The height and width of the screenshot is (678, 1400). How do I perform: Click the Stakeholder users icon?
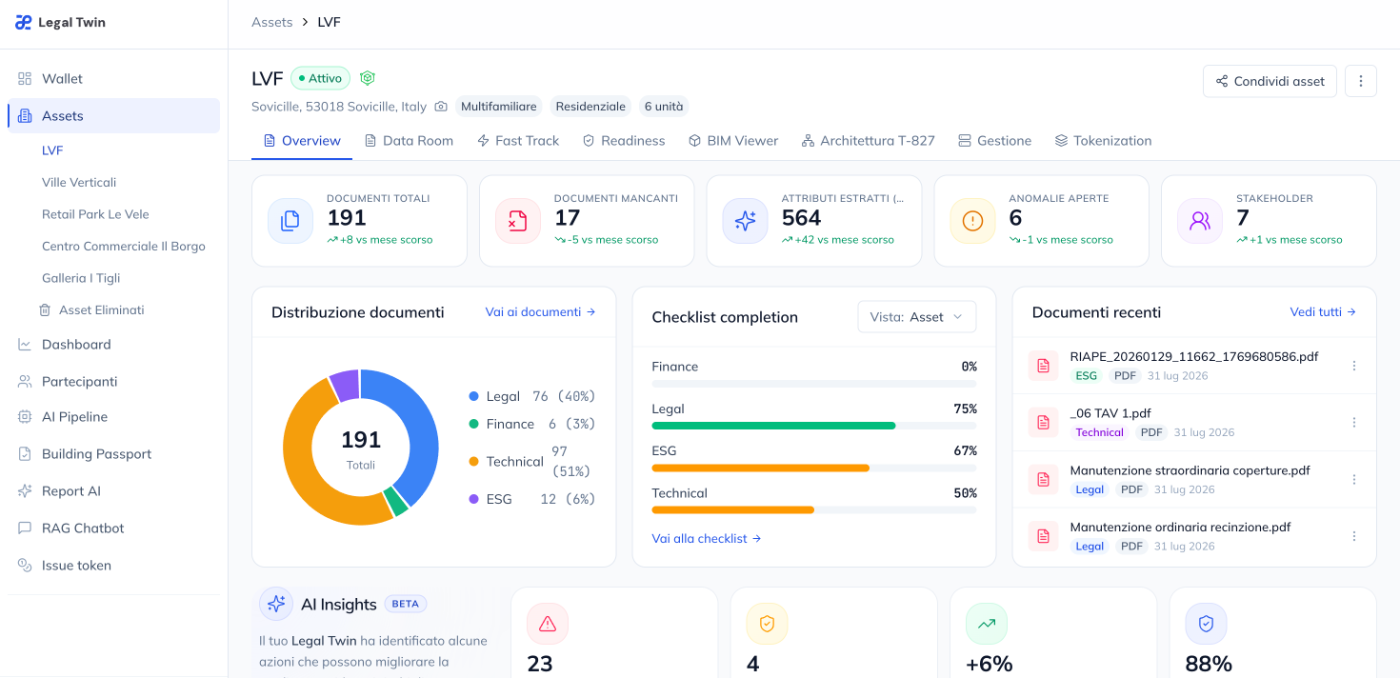pos(1200,221)
